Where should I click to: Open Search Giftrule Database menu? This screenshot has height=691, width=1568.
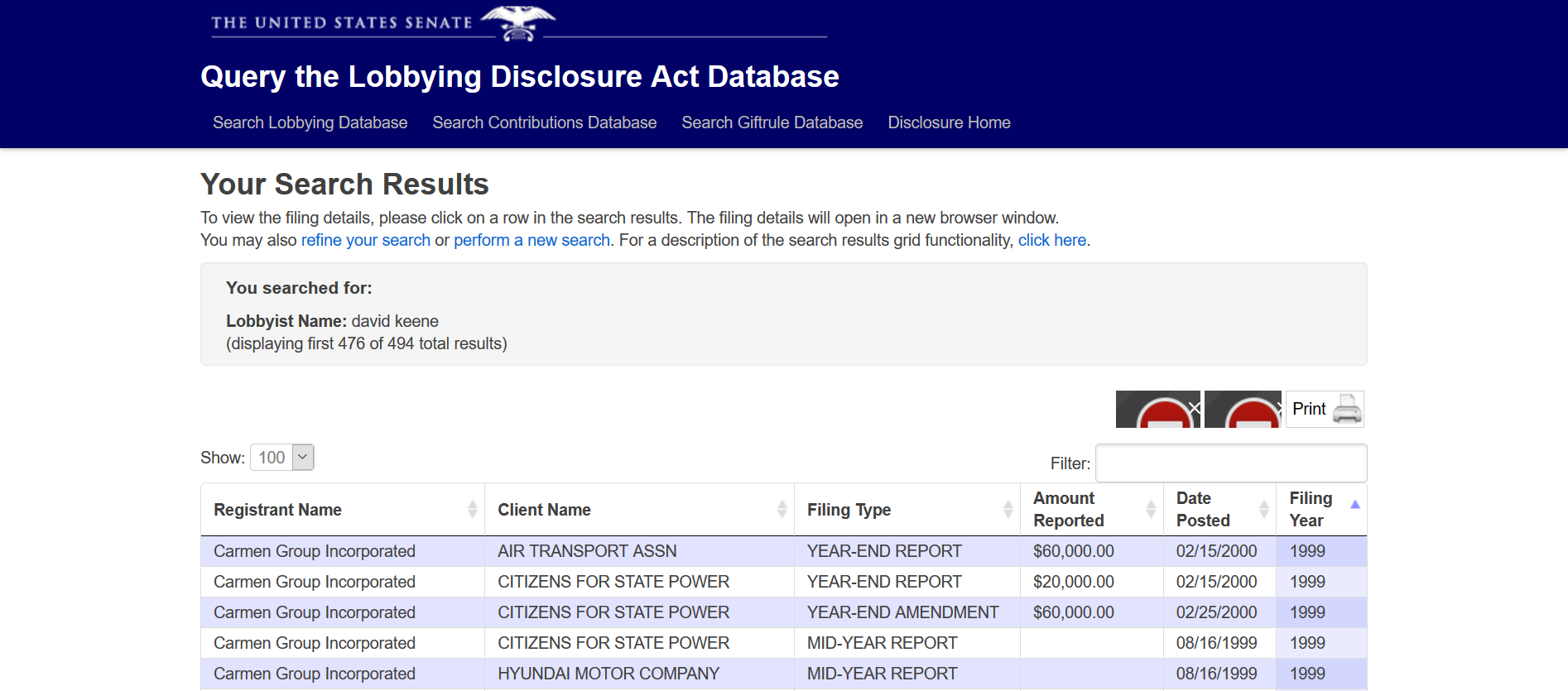tap(772, 122)
